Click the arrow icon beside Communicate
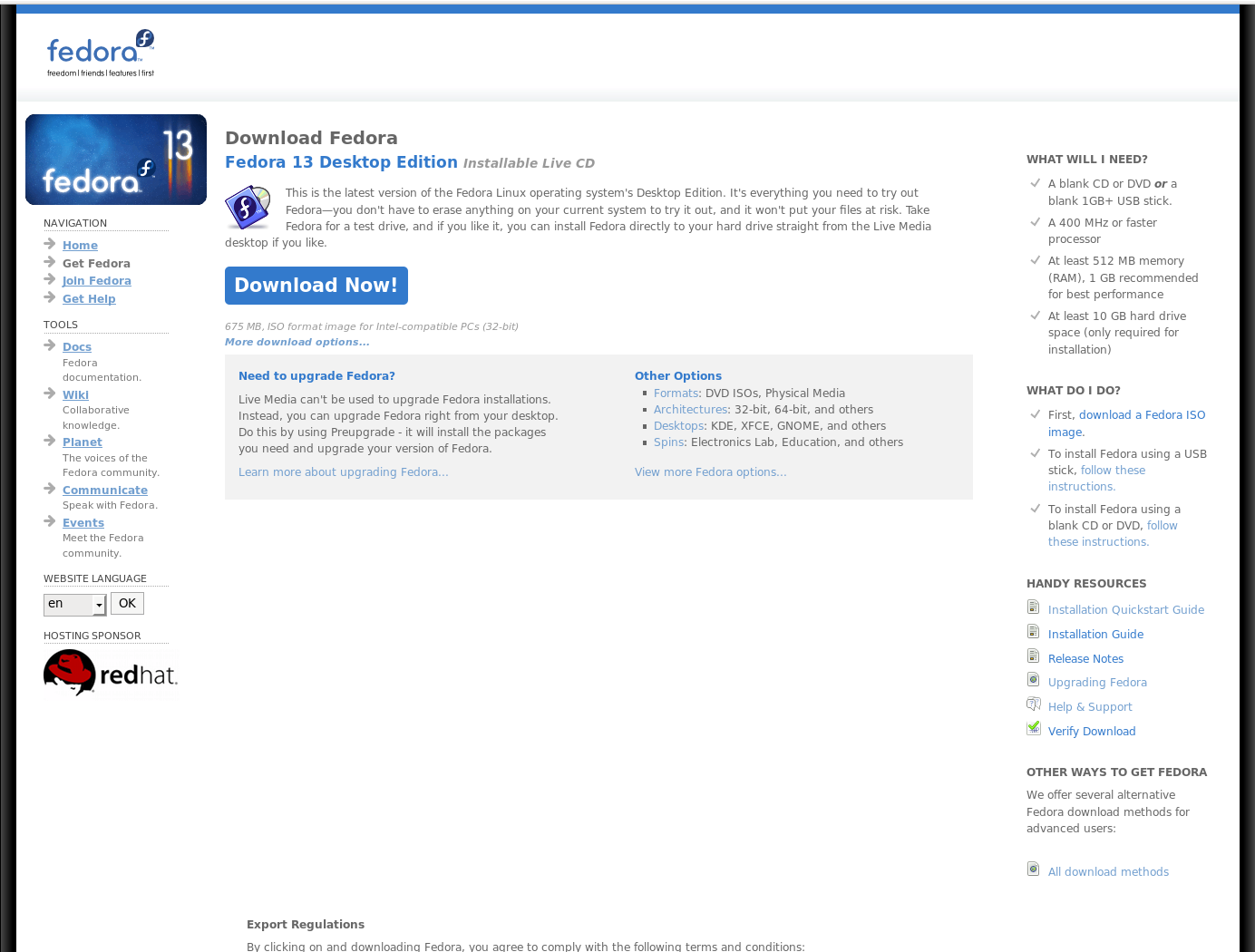Viewport: 1255px width, 952px height. (x=50, y=489)
